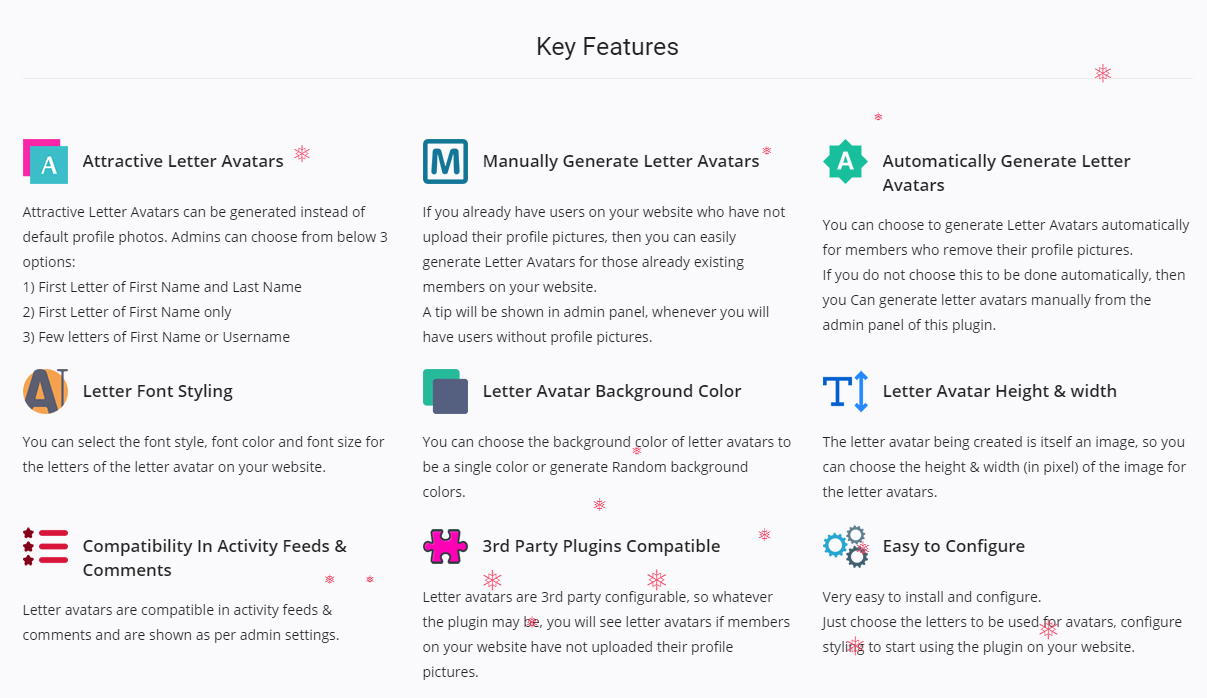This screenshot has height=698, width=1207.
Task: Click the Letter Font Styling title
Action: [158, 391]
